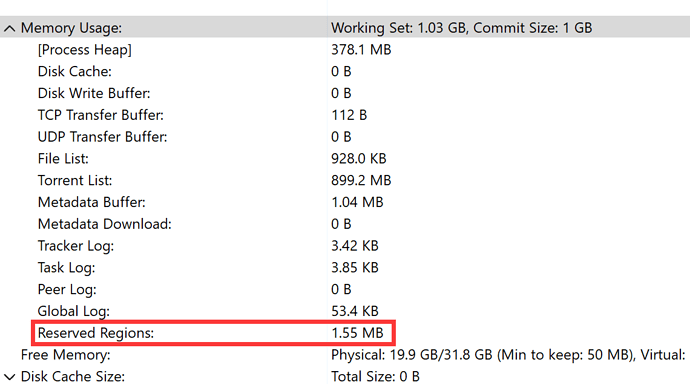Expand the Disk Cache Size section
This screenshot has width=690, height=384.
[x=9, y=377]
